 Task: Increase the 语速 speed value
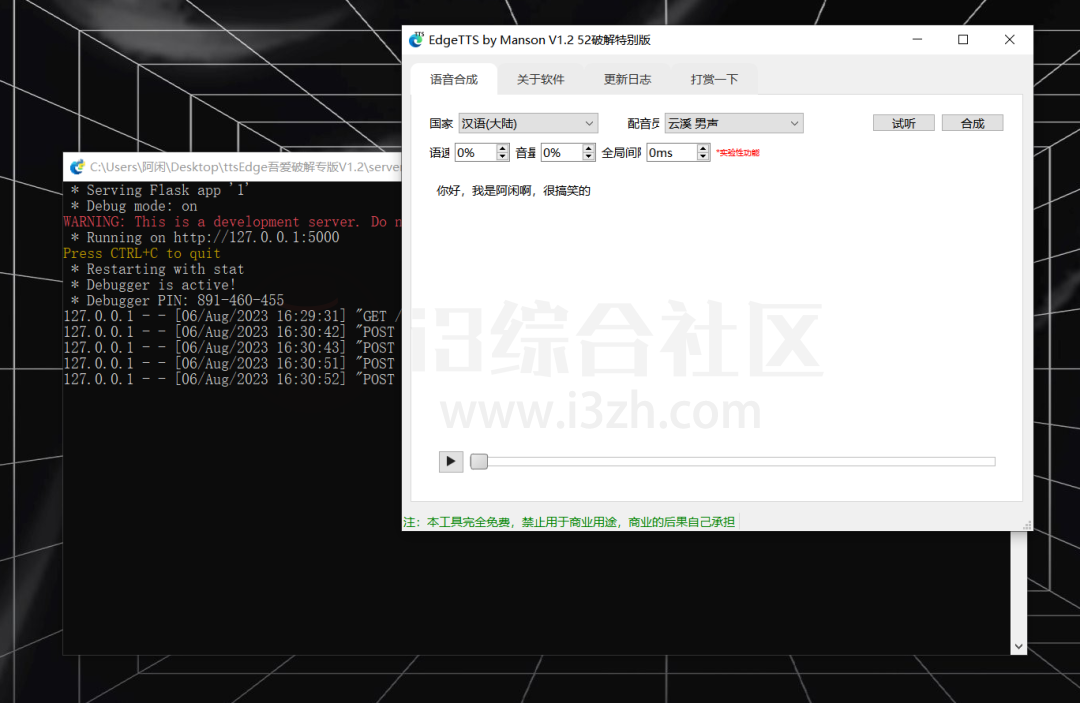(x=503, y=148)
